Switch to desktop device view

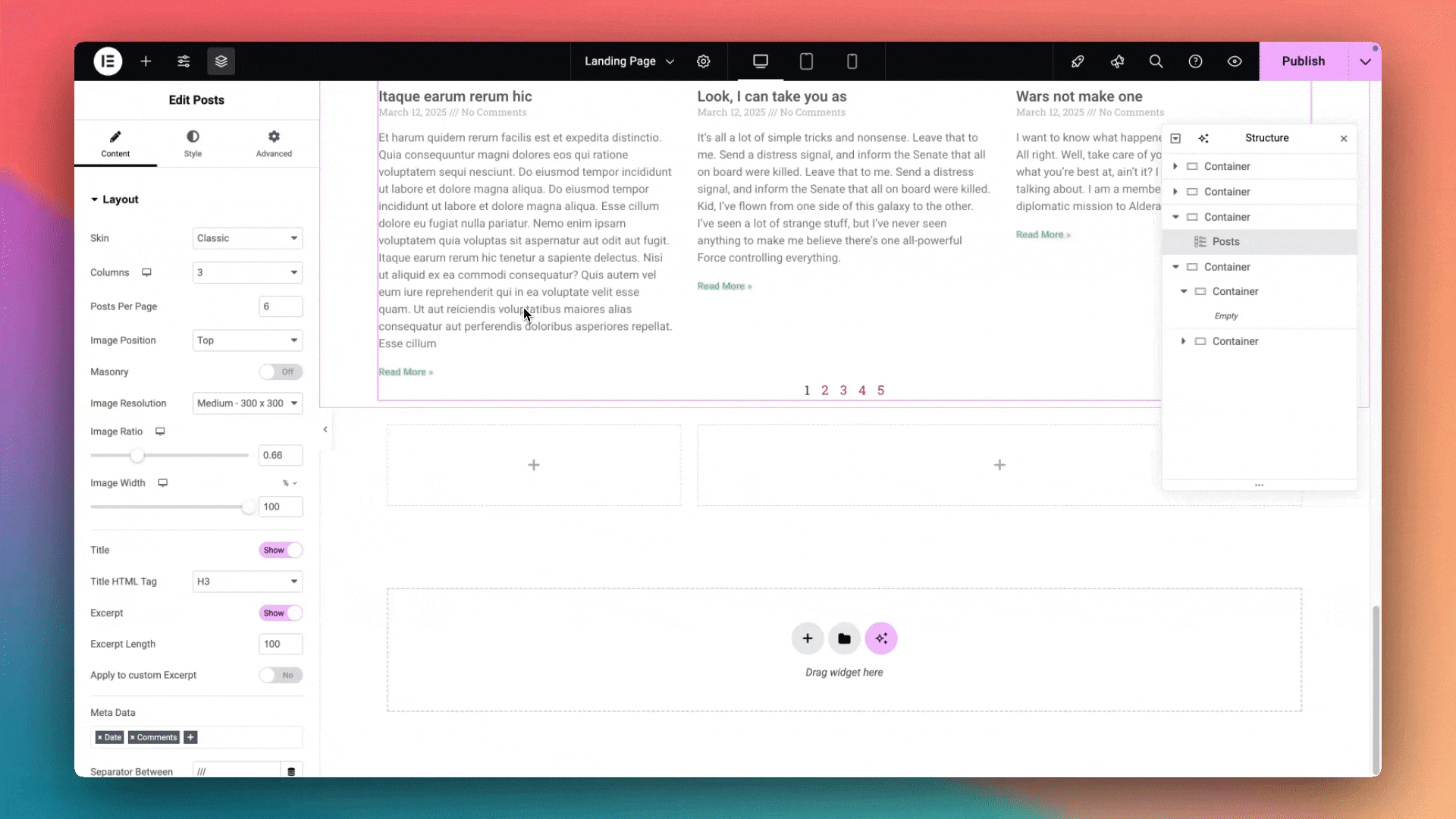(x=761, y=61)
